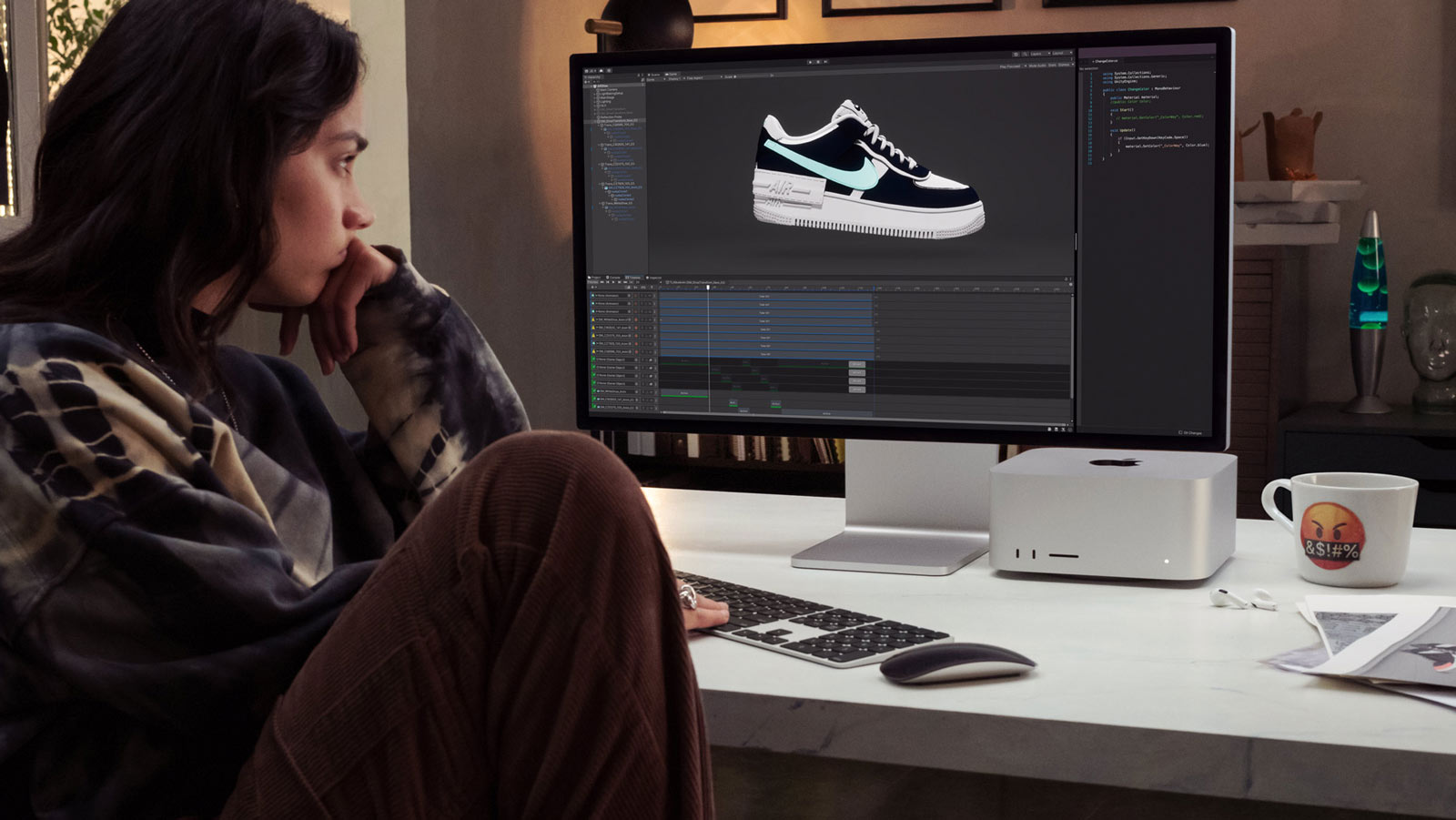This screenshot has width=1456, height=820.
Task: Open the ChangeColor script tab
Action: [x=1106, y=61]
